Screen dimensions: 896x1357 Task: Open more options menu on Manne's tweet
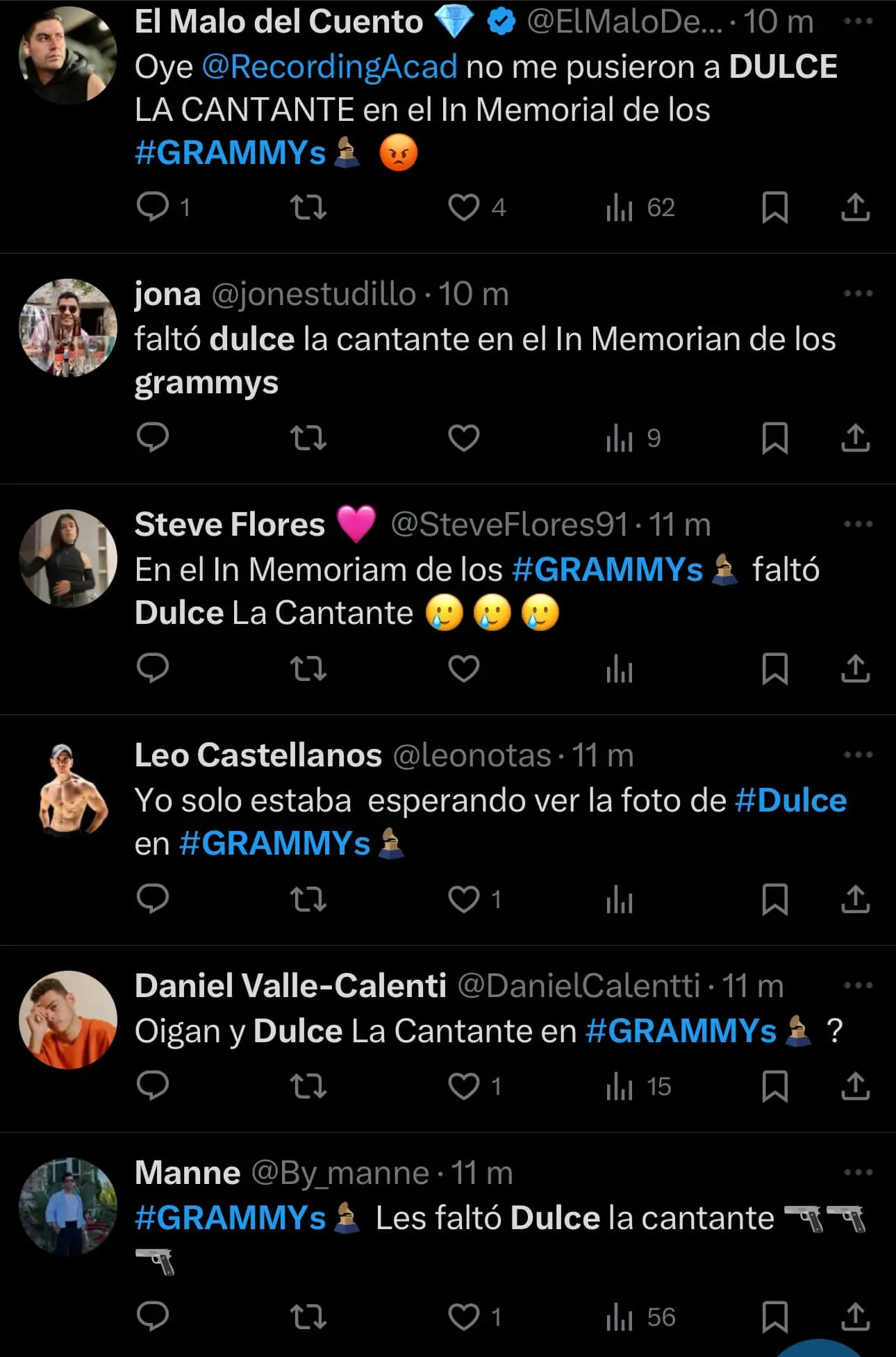(x=858, y=1173)
